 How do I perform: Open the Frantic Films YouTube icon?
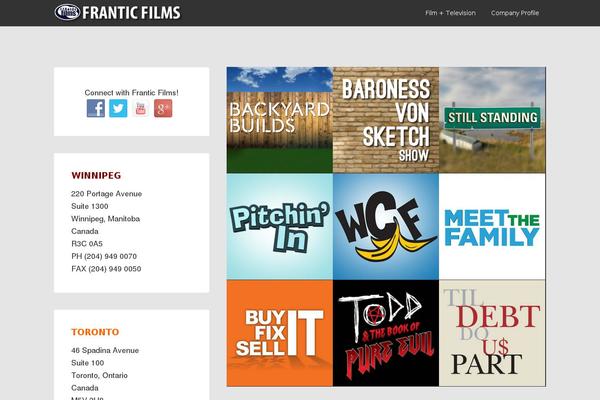pos(140,108)
